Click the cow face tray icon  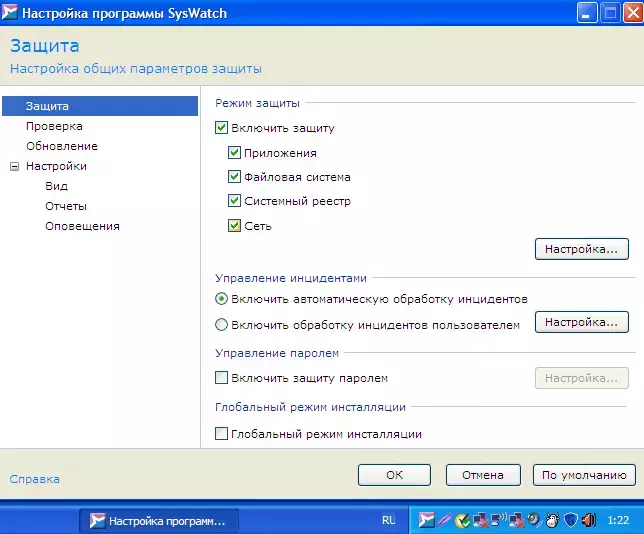click(x=552, y=520)
